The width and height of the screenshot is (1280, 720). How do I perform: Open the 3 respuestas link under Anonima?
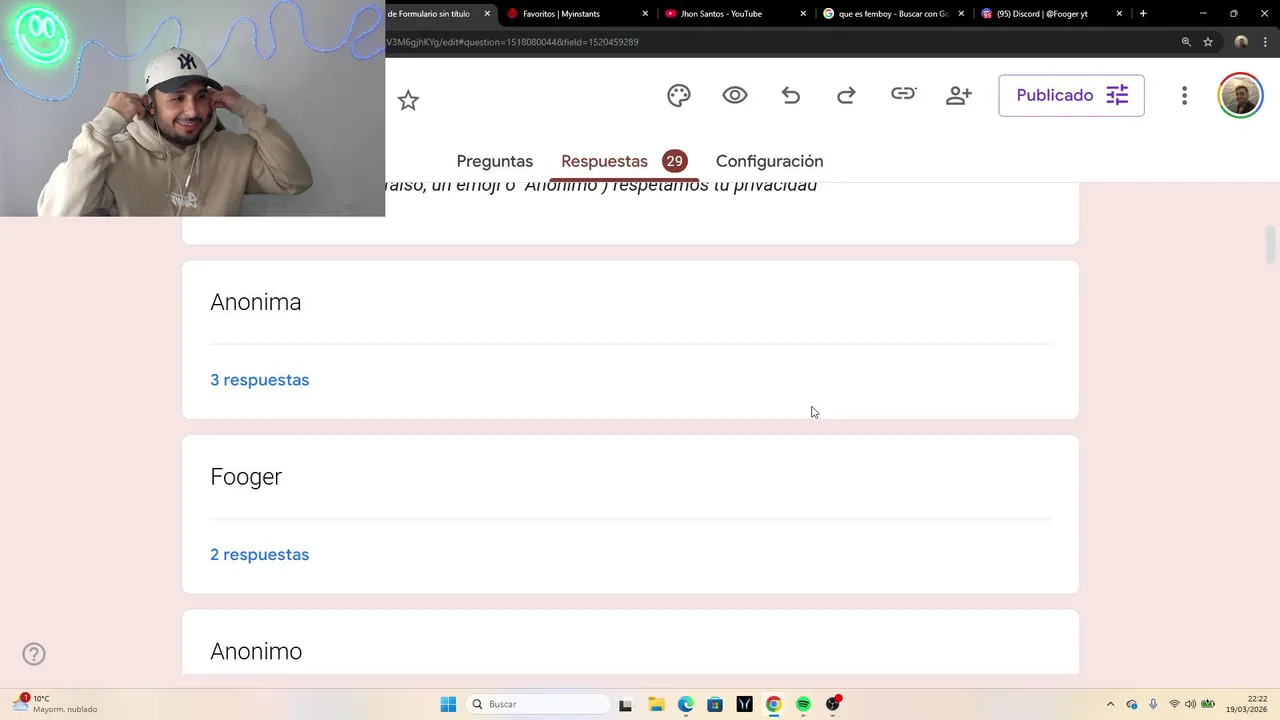point(259,380)
